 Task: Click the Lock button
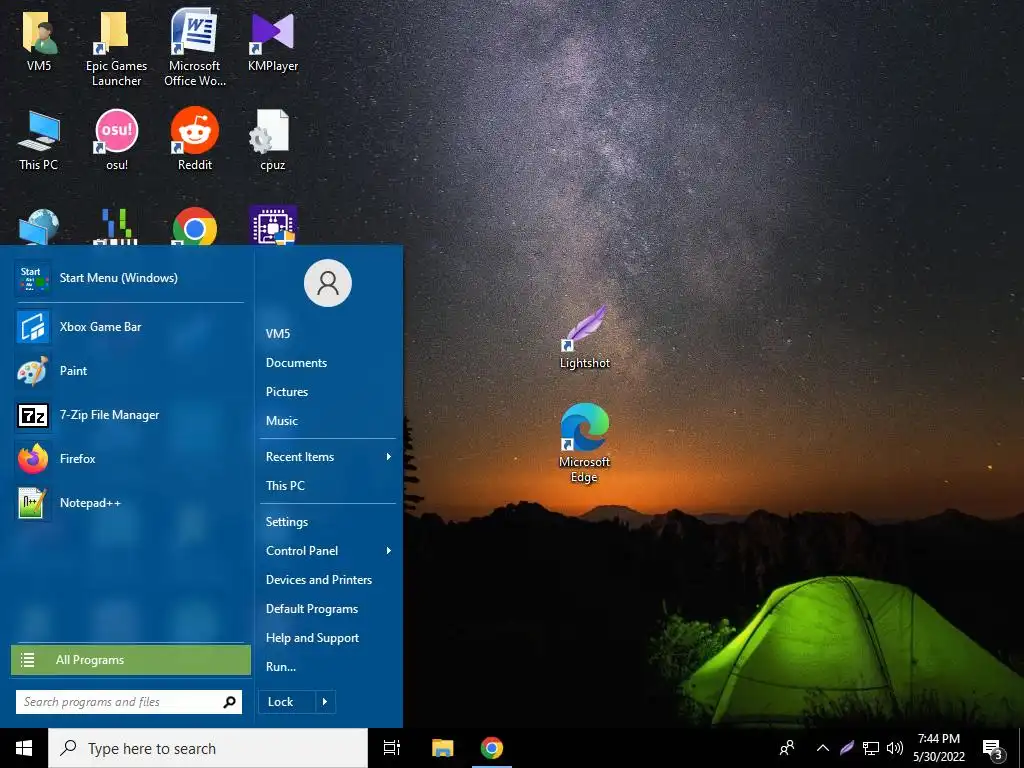[x=287, y=702]
